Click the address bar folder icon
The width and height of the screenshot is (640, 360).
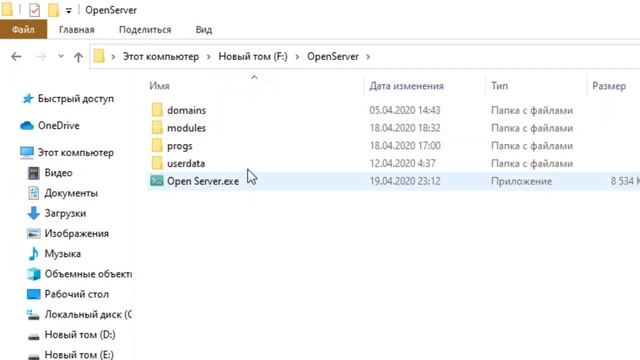99,56
